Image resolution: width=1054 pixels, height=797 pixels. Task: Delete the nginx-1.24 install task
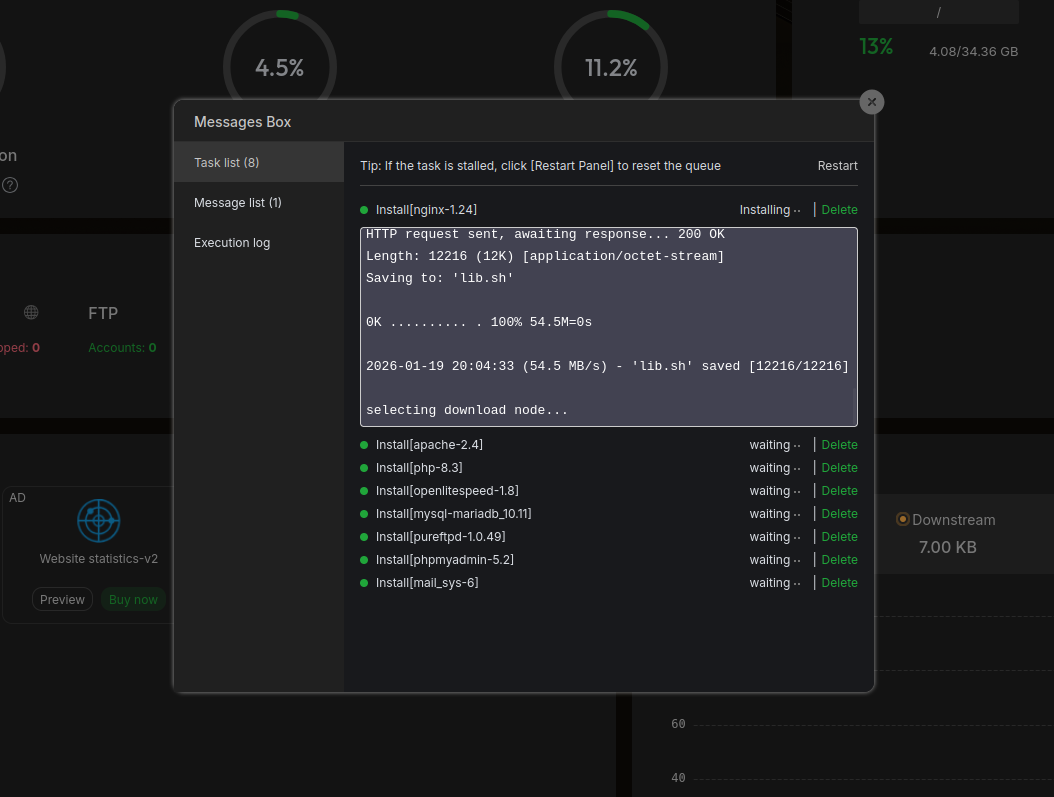pyautogui.click(x=839, y=210)
